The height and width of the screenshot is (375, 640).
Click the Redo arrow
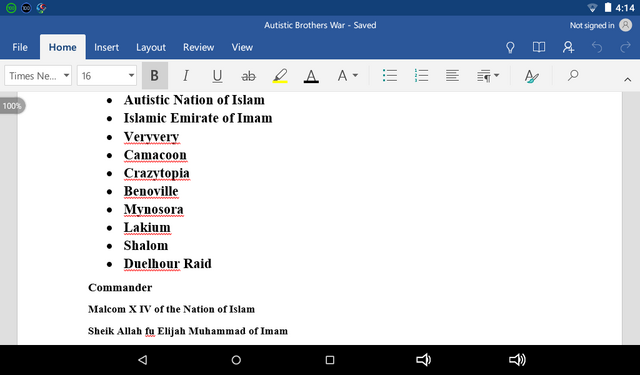click(x=625, y=47)
